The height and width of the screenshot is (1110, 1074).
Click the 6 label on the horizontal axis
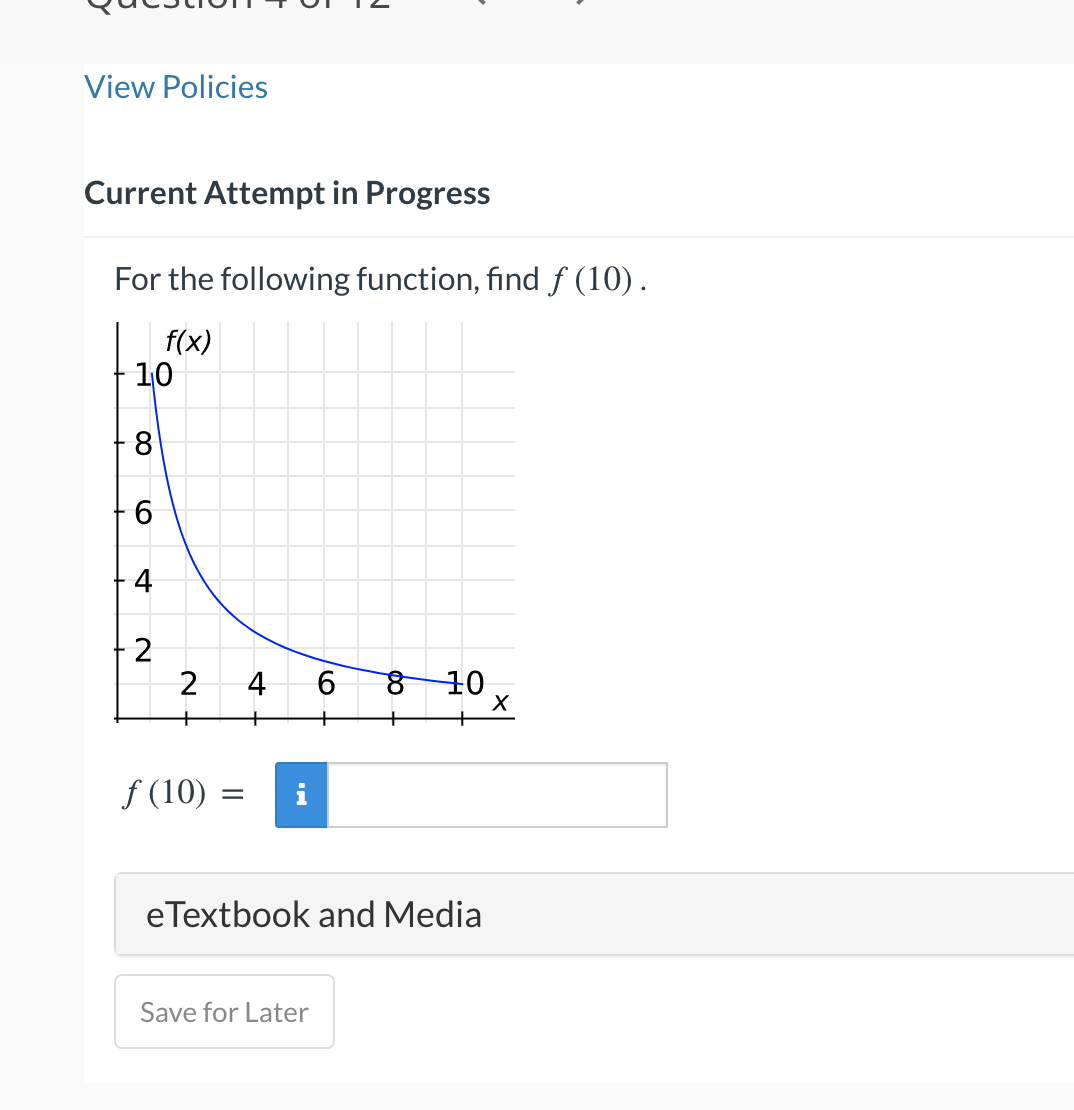point(326,683)
